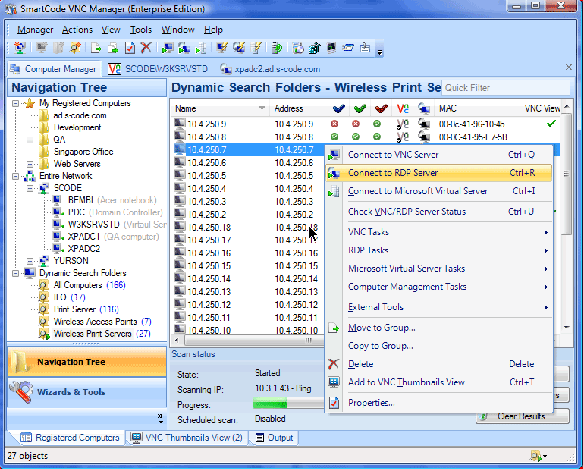Collapse SCODE domain tree node

coord(30,188)
